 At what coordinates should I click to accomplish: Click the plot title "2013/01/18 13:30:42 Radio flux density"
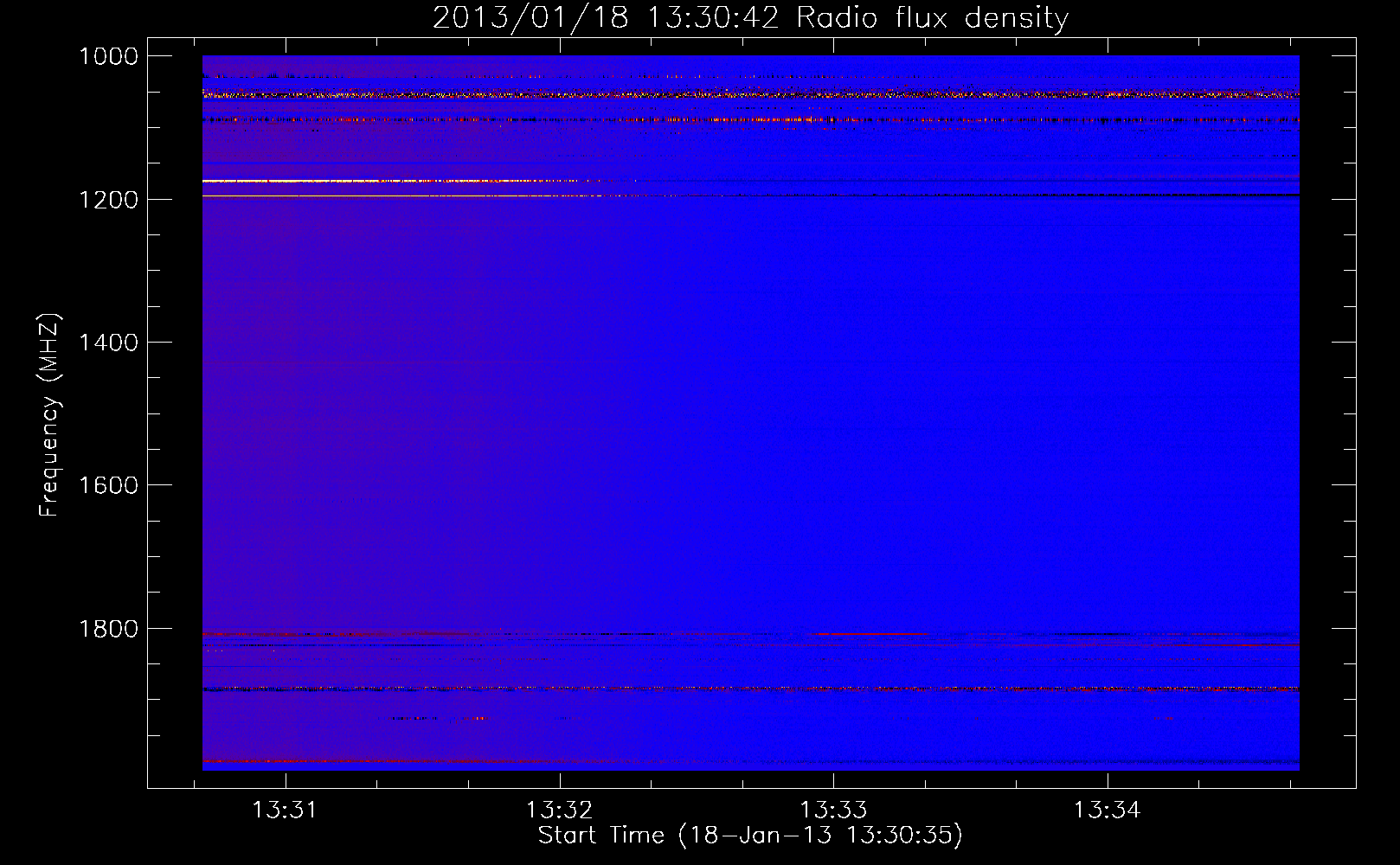coord(750,18)
